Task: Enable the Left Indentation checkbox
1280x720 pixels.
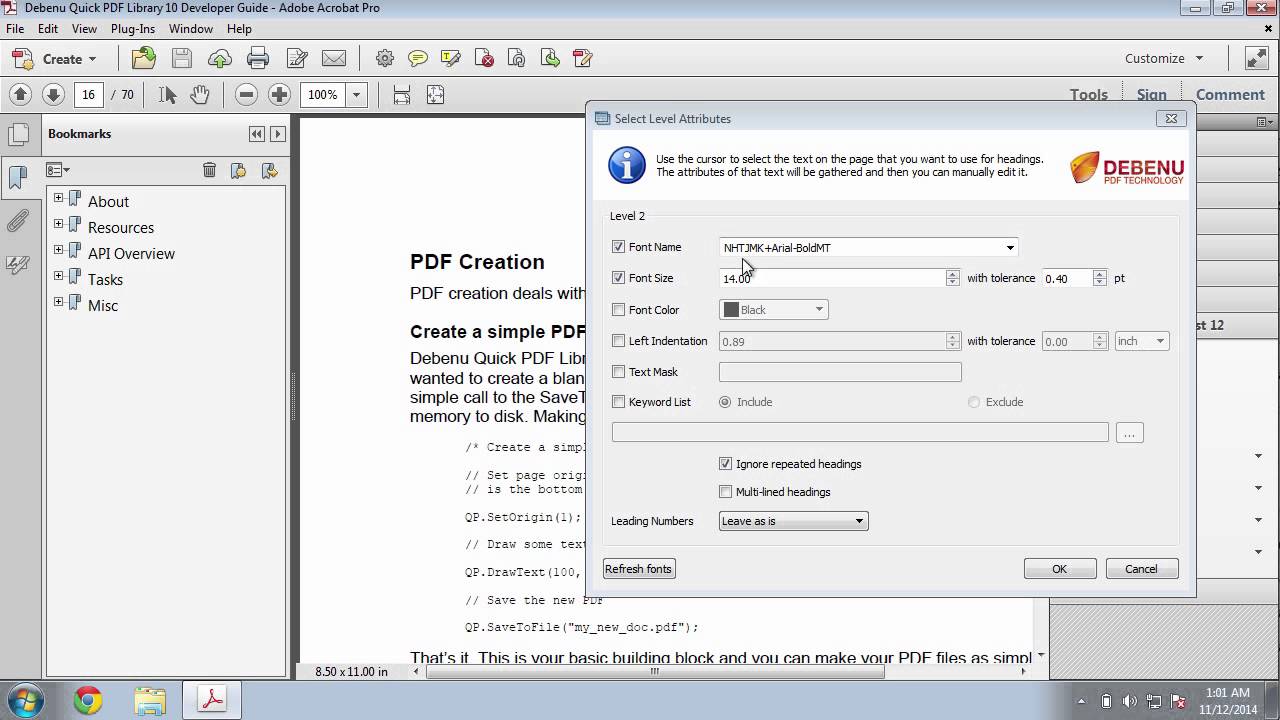Action: click(x=618, y=341)
